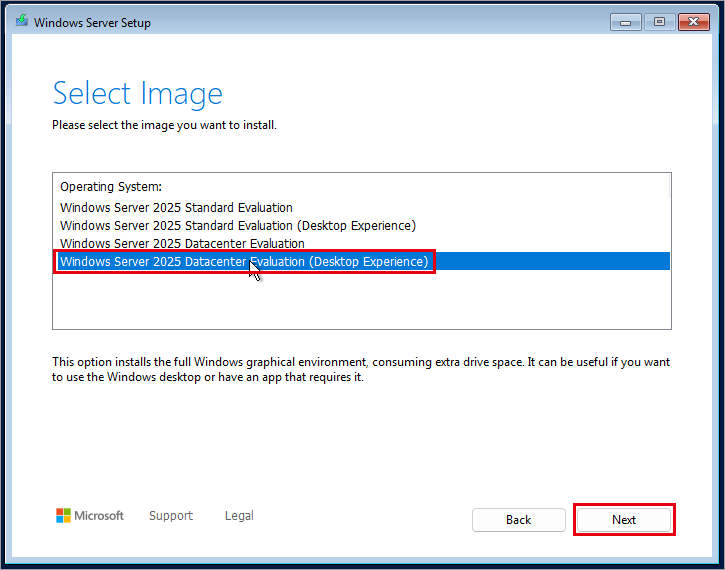
Task: Select Windows Server 2025 Datacenter Evaluation core
Action: [x=182, y=244]
